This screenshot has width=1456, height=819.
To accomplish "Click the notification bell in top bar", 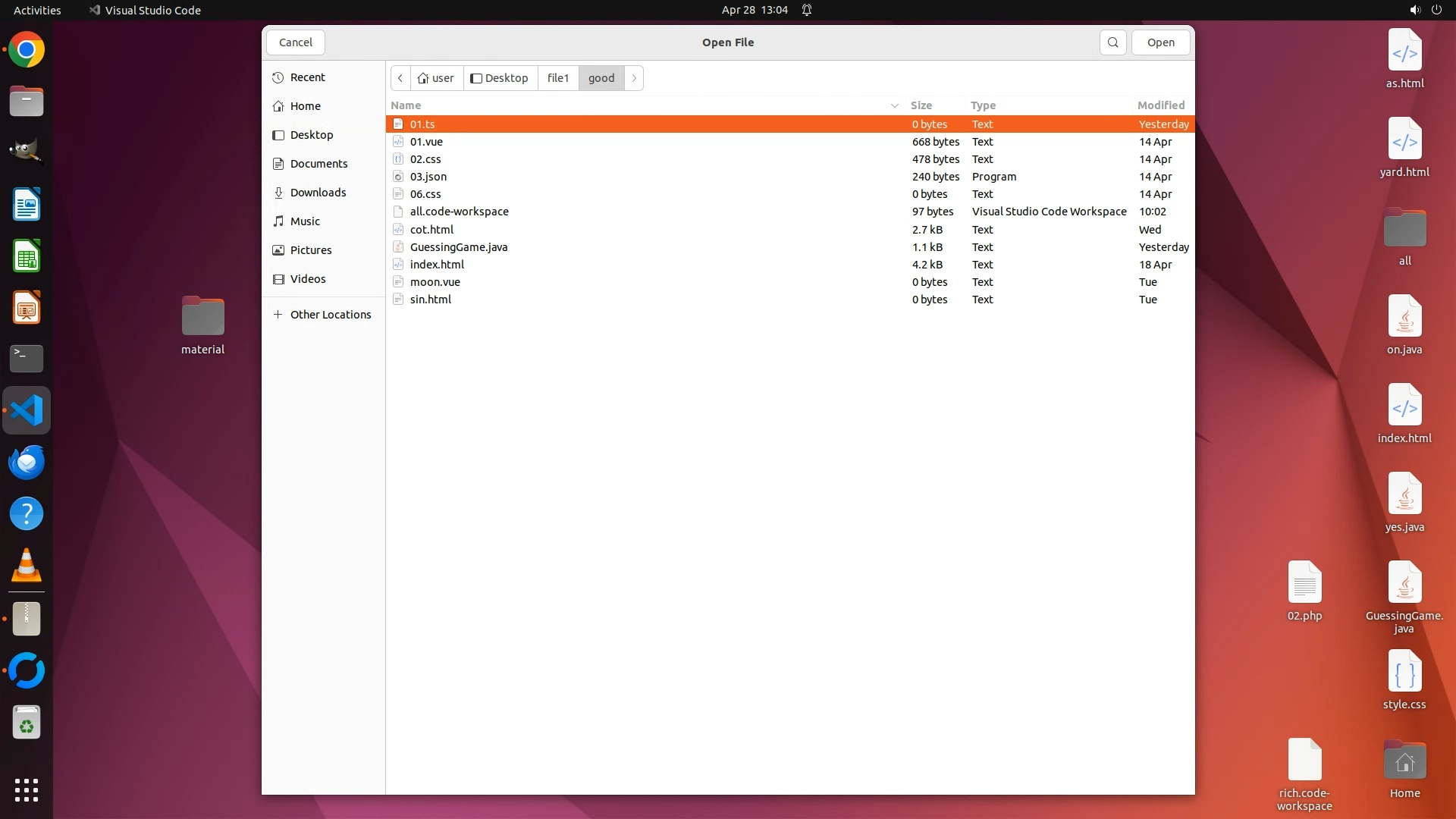I will (807, 10).
